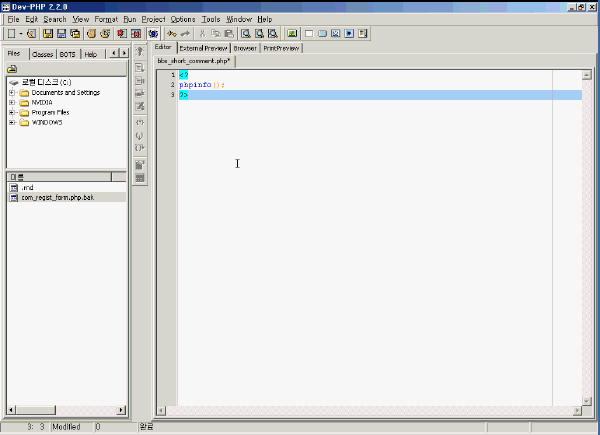Switch to the Classes panel tab

(x=42, y=54)
